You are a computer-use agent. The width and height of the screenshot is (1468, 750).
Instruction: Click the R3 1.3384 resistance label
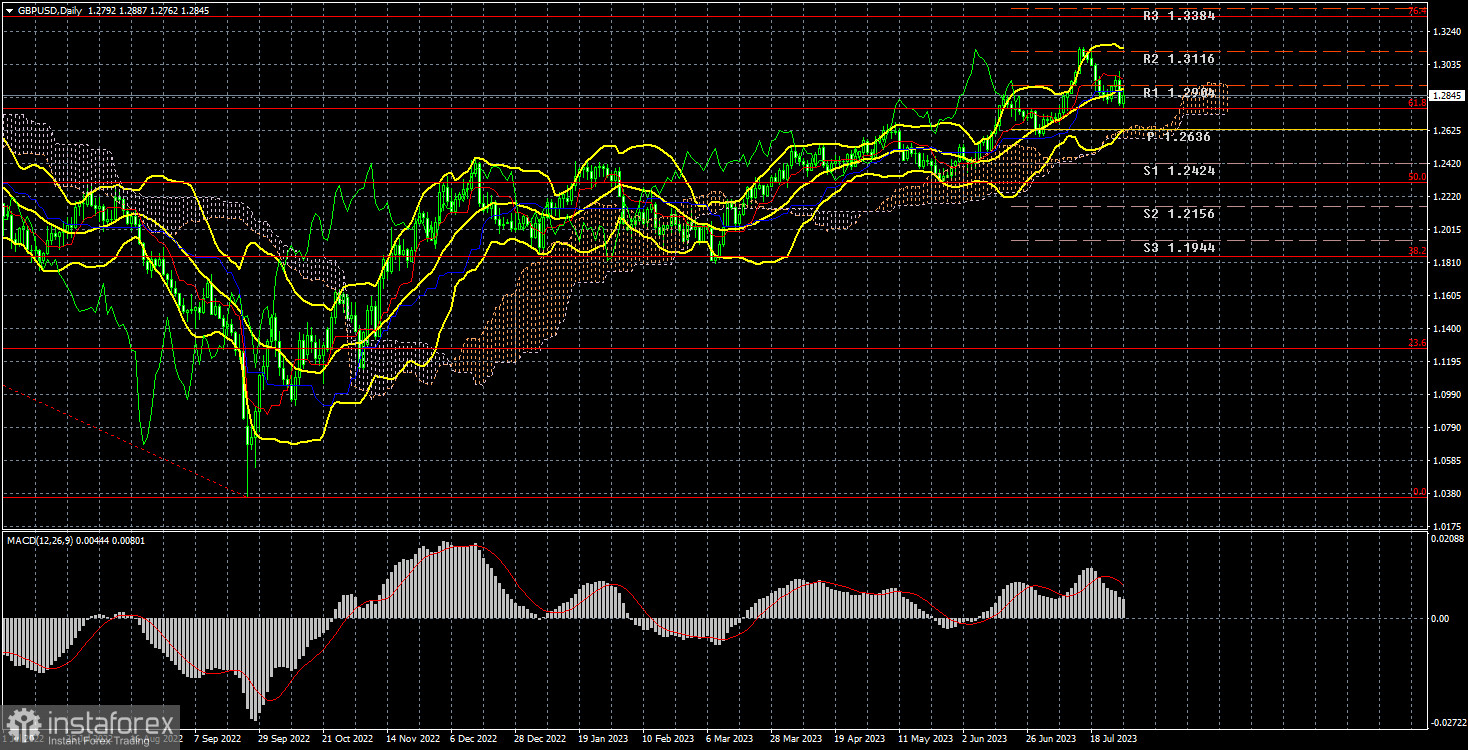[x=1180, y=17]
